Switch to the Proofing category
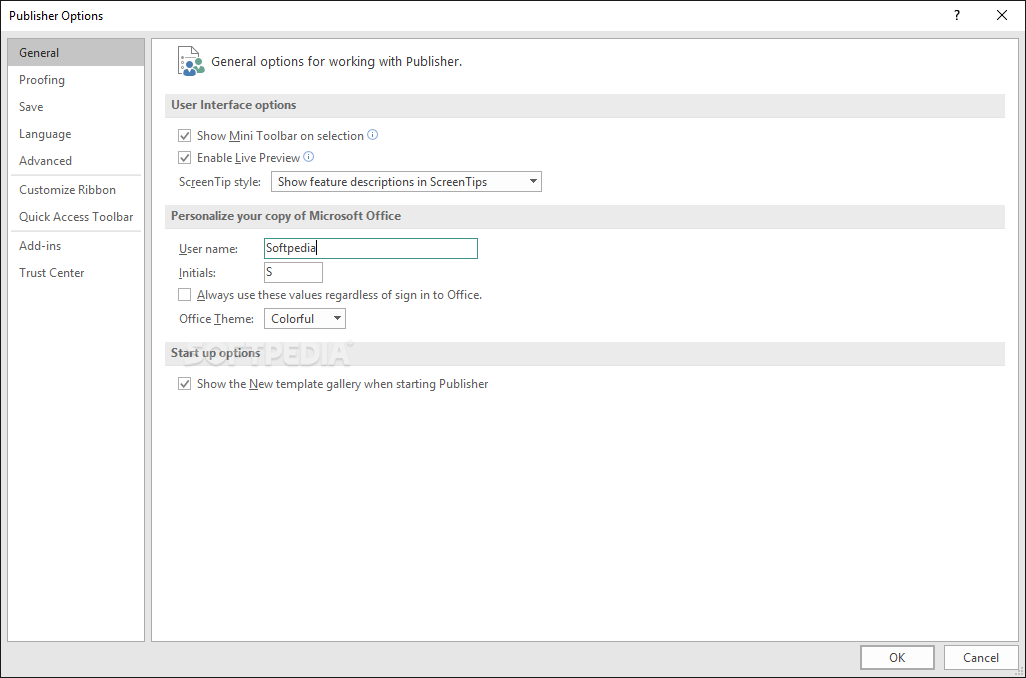 [x=76, y=80]
